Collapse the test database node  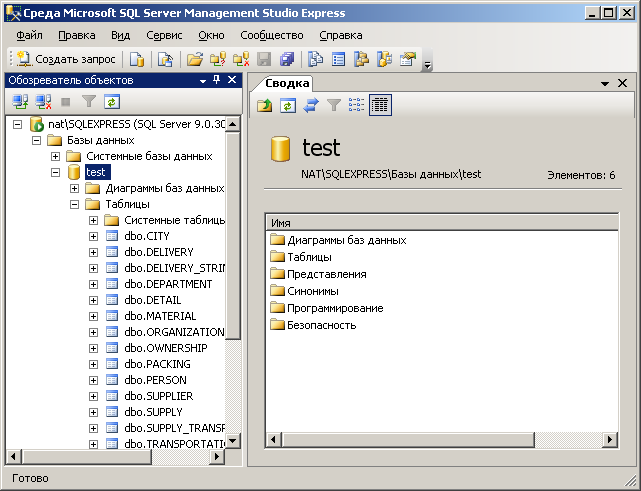pyautogui.click(x=55, y=172)
